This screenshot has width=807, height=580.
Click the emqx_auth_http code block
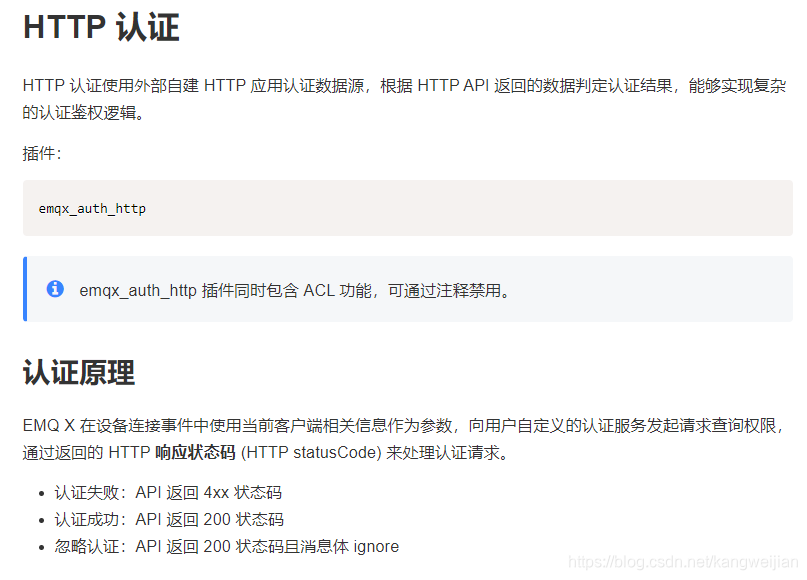(x=91, y=208)
